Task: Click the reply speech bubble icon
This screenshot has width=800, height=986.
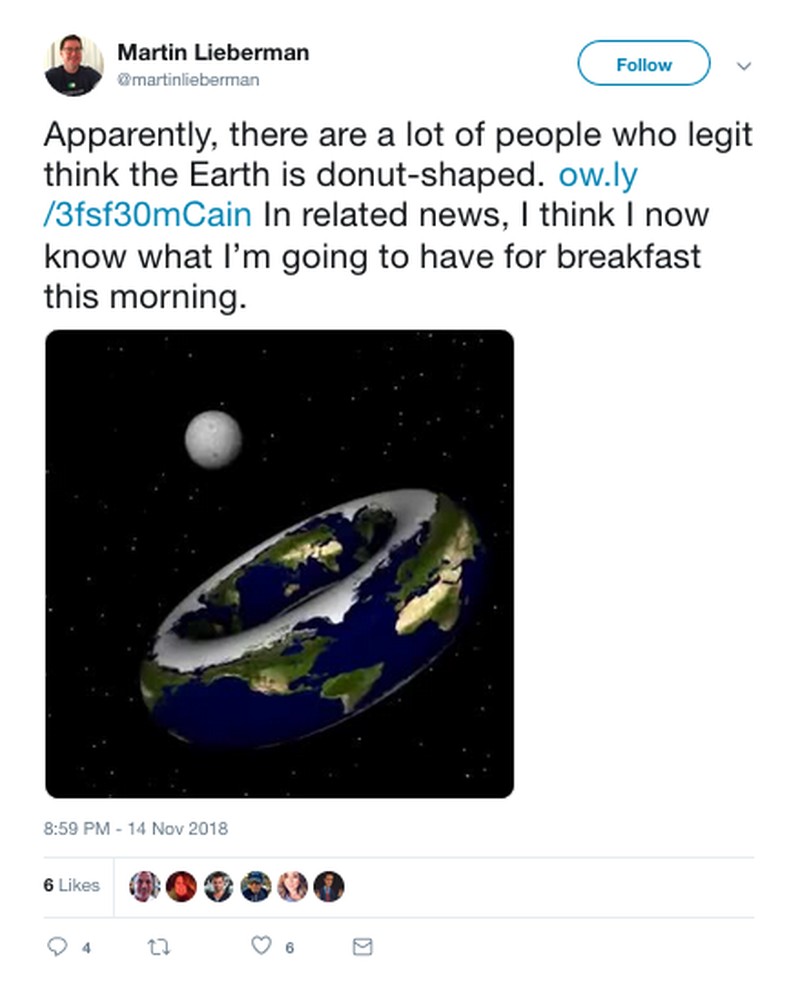Action: click(x=57, y=946)
